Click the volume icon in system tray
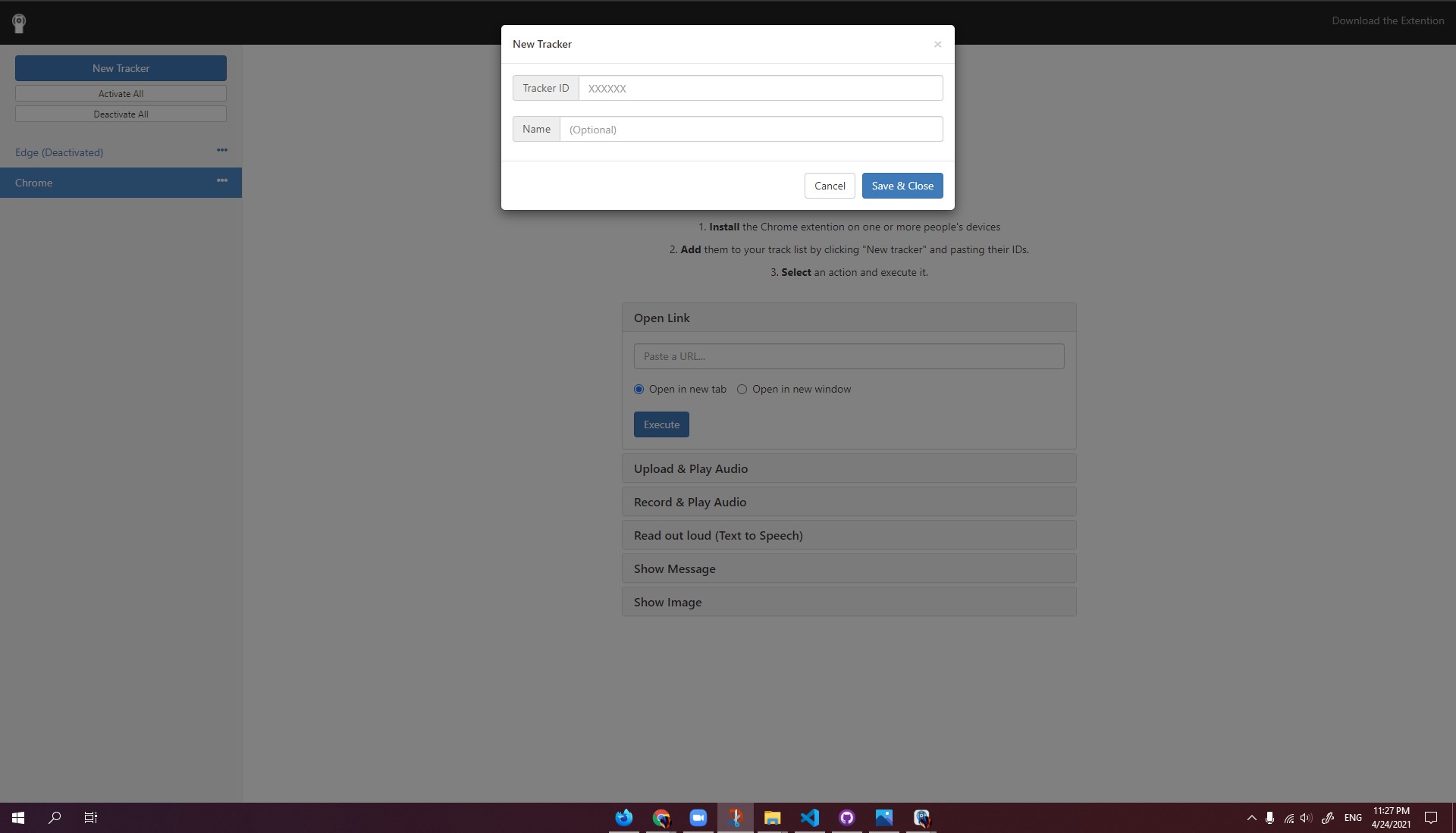 click(1305, 818)
